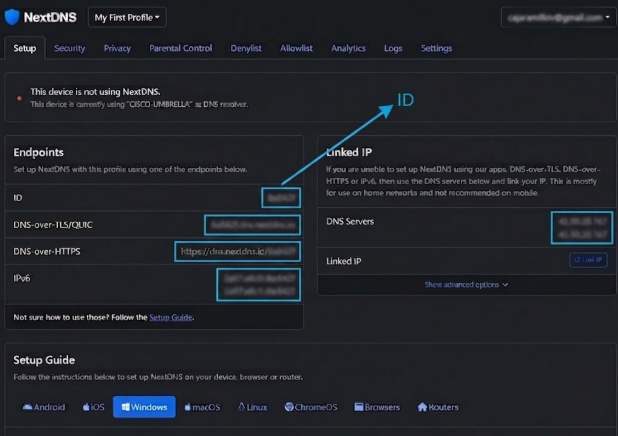This screenshot has width=618, height=436.
Task: Select the Routers platform tab
Action: click(x=438, y=407)
